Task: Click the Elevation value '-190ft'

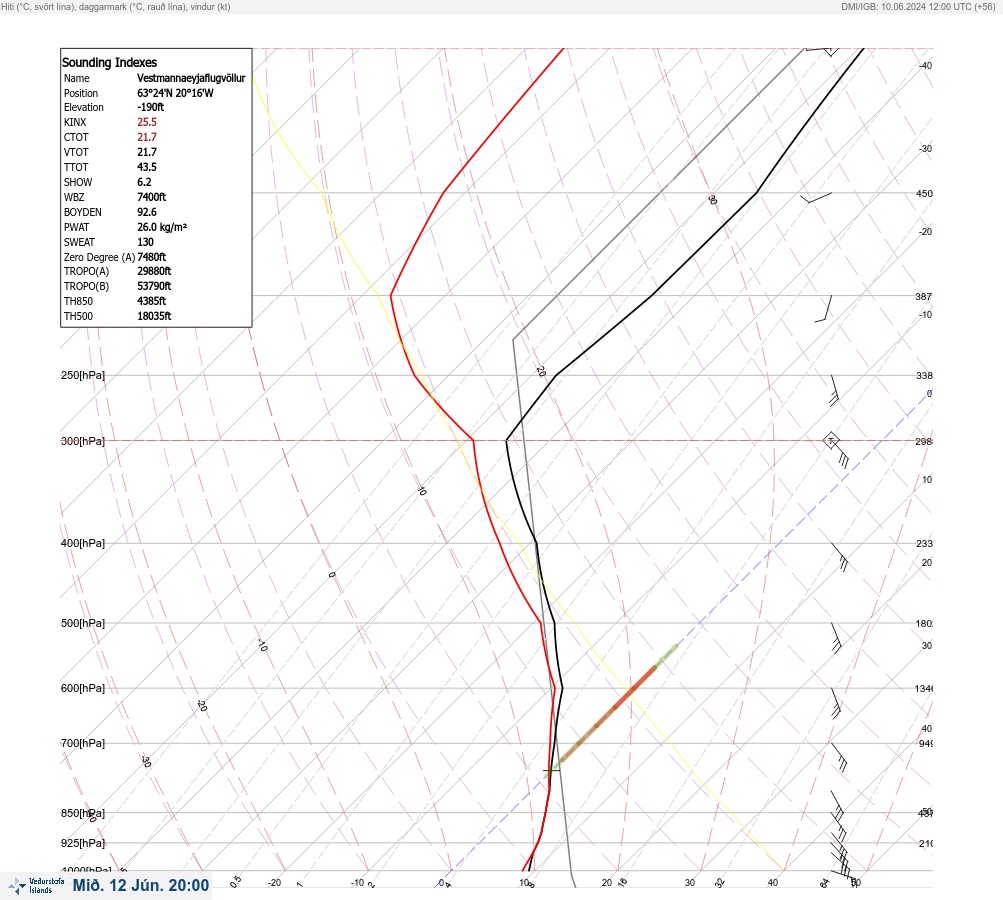Action: tap(150, 107)
